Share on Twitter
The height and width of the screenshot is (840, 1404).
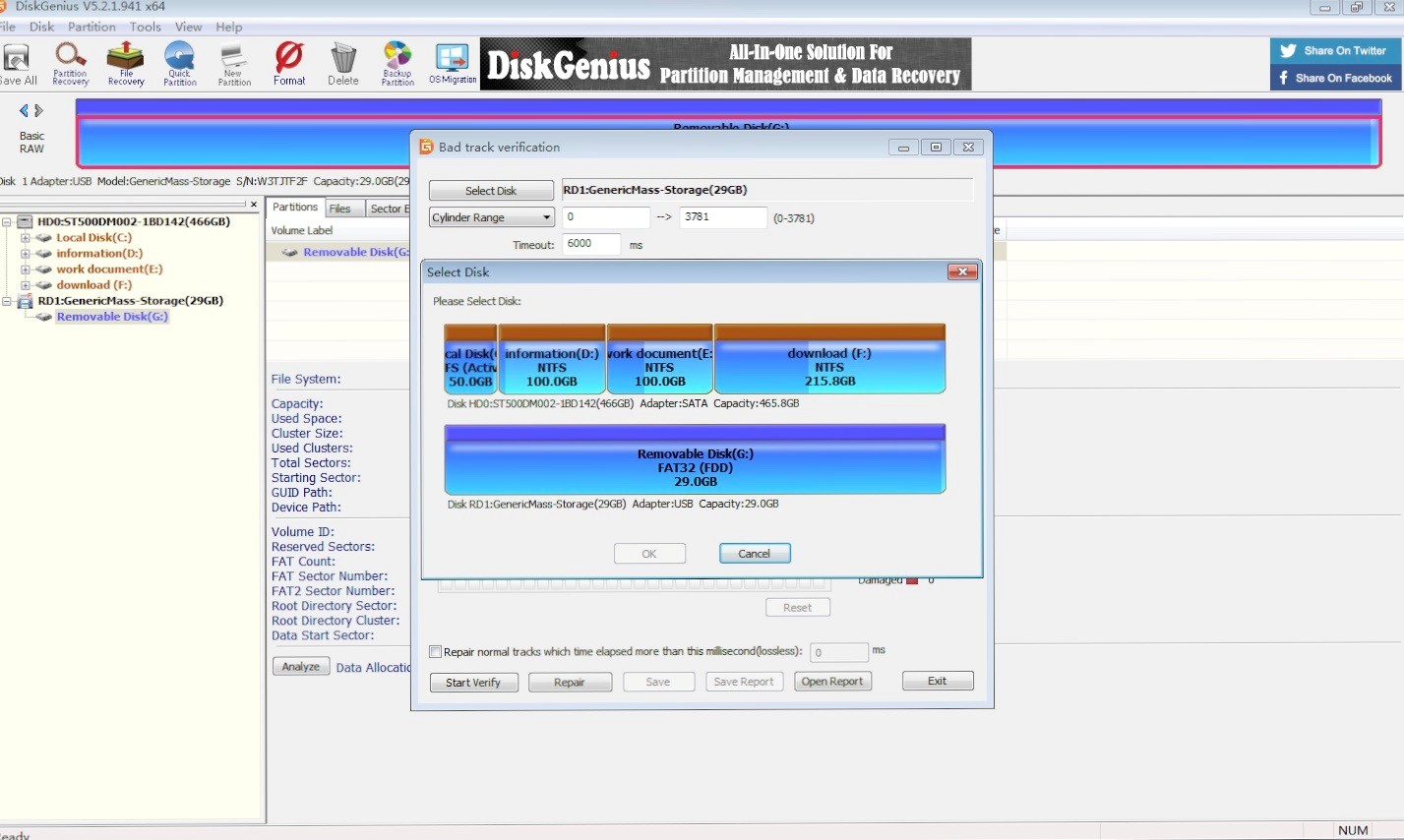point(1335,51)
